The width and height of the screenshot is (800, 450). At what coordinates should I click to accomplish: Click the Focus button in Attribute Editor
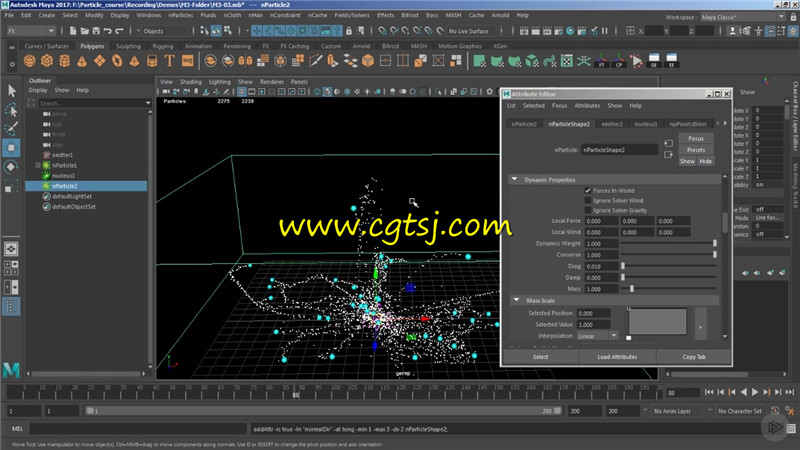click(696, 139)
